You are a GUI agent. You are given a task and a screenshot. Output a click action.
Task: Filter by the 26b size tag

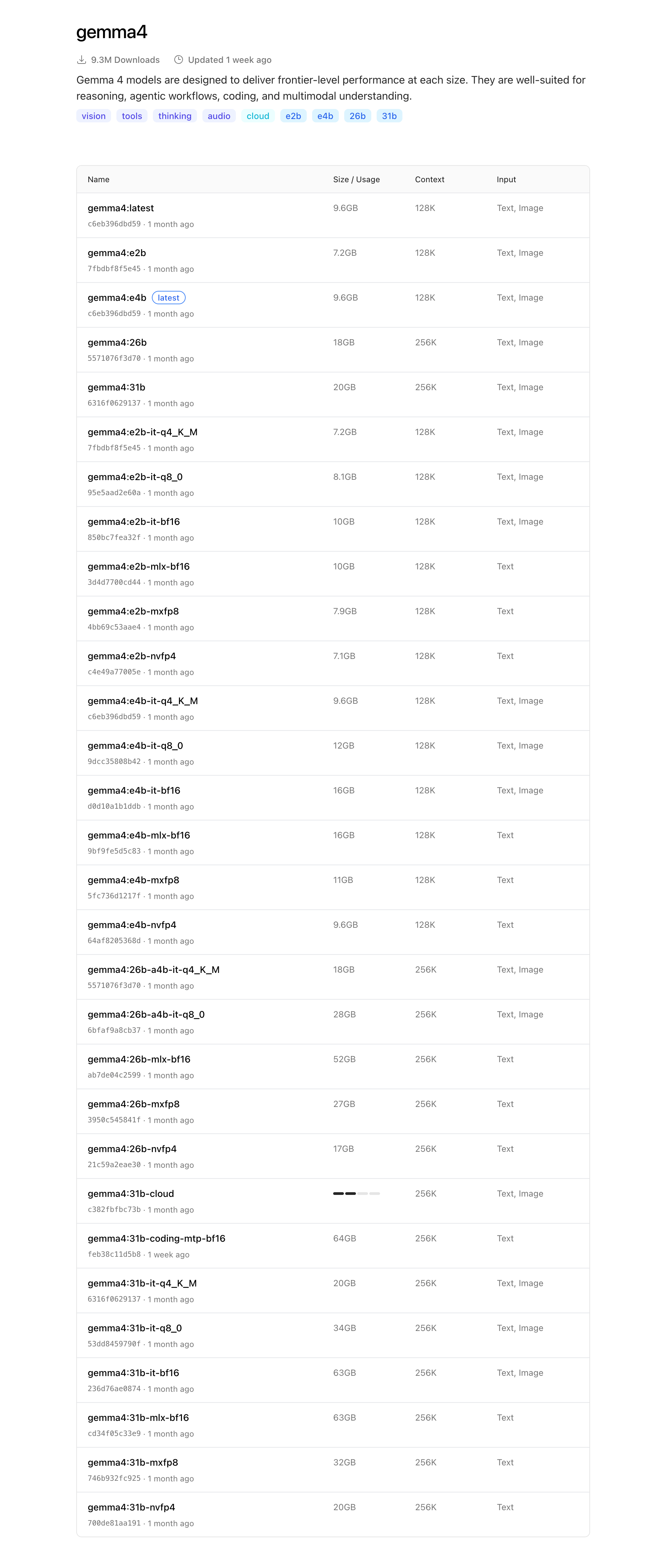358,116
